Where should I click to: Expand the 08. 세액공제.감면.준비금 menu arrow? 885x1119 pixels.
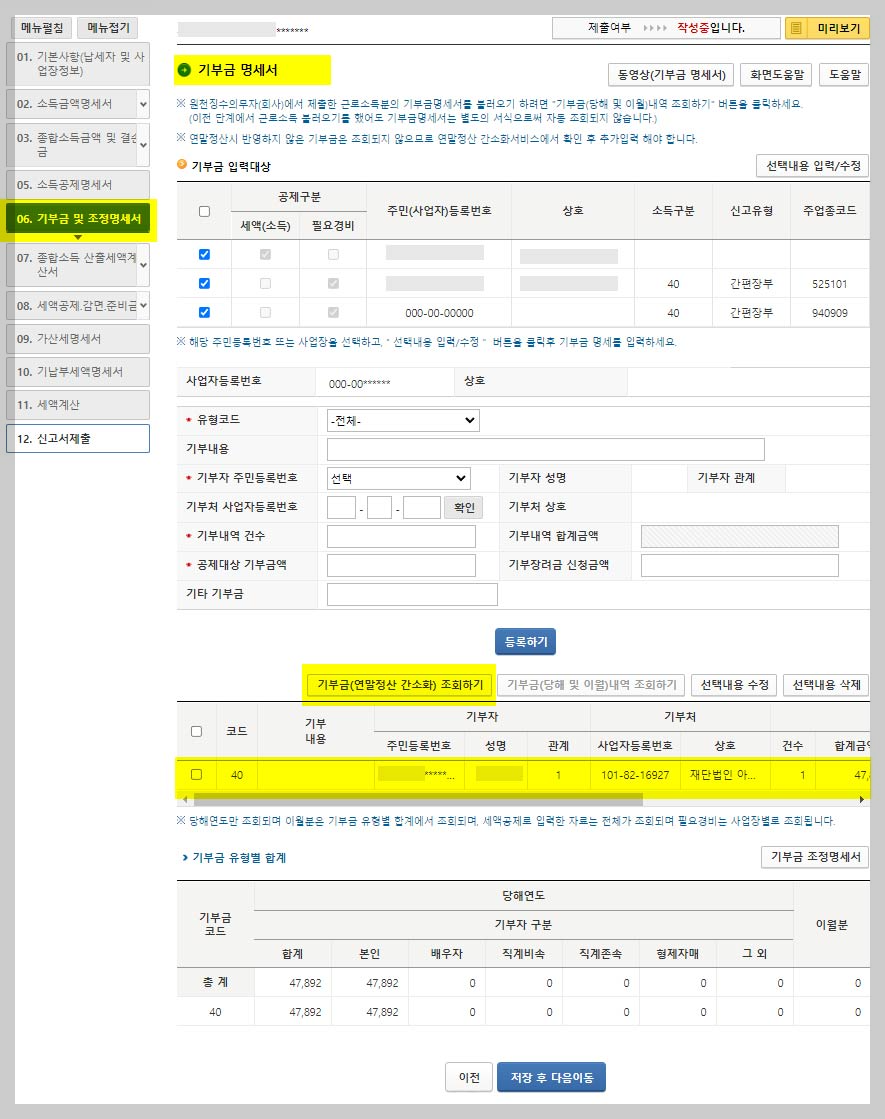pyautogui.click(x=143, y=305)
